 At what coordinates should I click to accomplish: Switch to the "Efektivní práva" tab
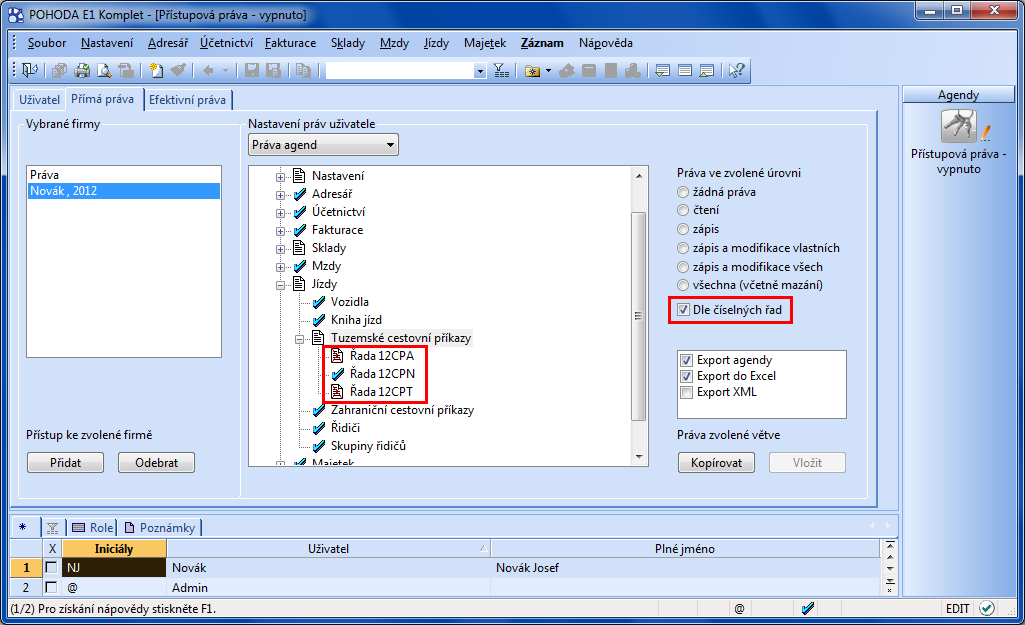point(188,100)
